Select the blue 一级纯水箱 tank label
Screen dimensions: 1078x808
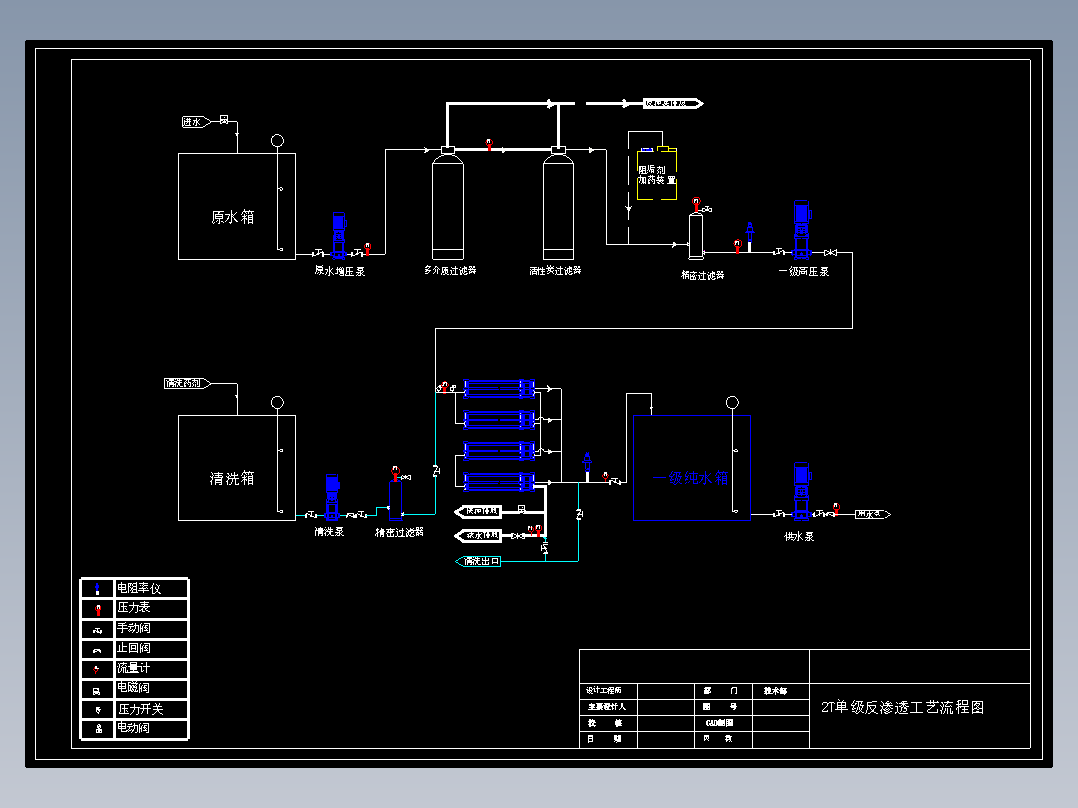(690, 478)
